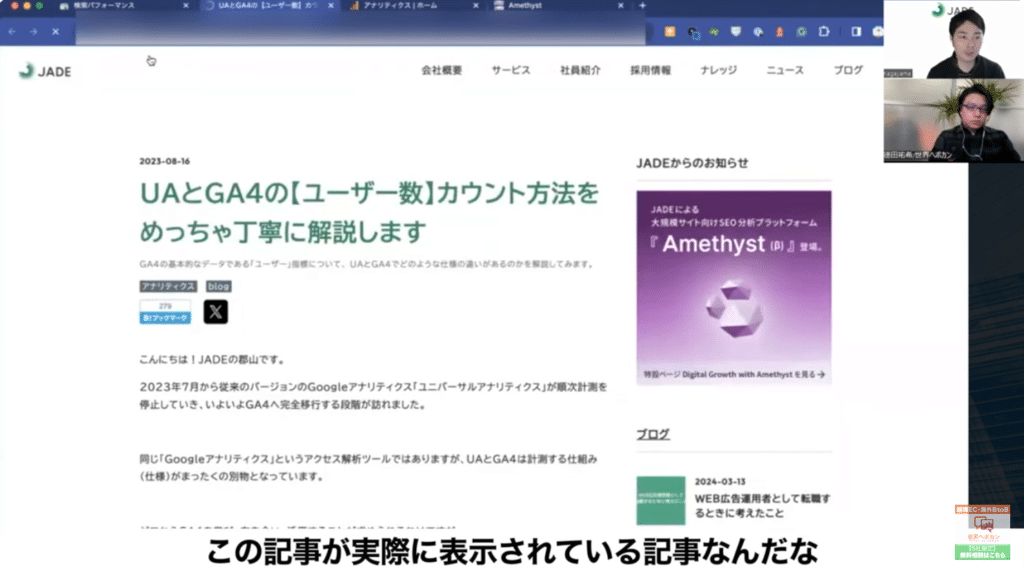Click the blog tag label

218,286
